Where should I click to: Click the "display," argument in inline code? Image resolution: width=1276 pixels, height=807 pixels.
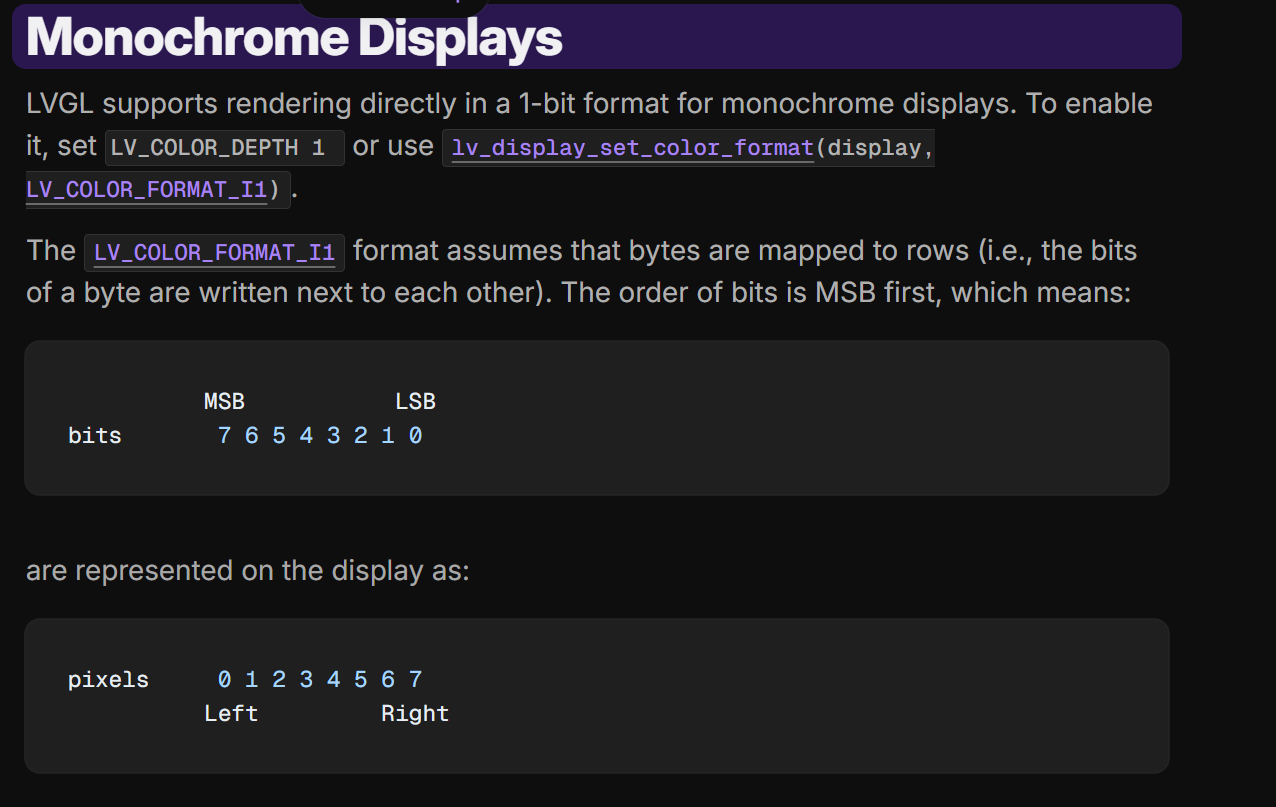(874, 148)
